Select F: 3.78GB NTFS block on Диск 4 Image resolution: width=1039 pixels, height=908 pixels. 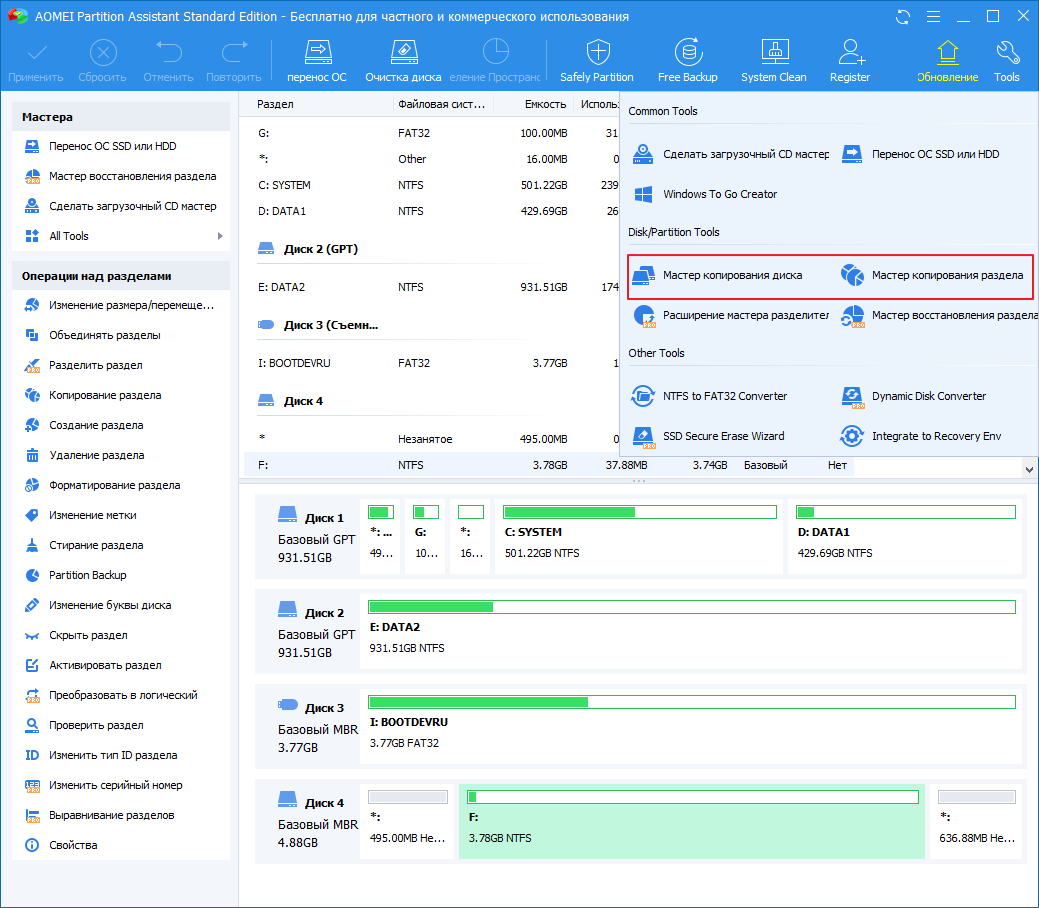692,821
